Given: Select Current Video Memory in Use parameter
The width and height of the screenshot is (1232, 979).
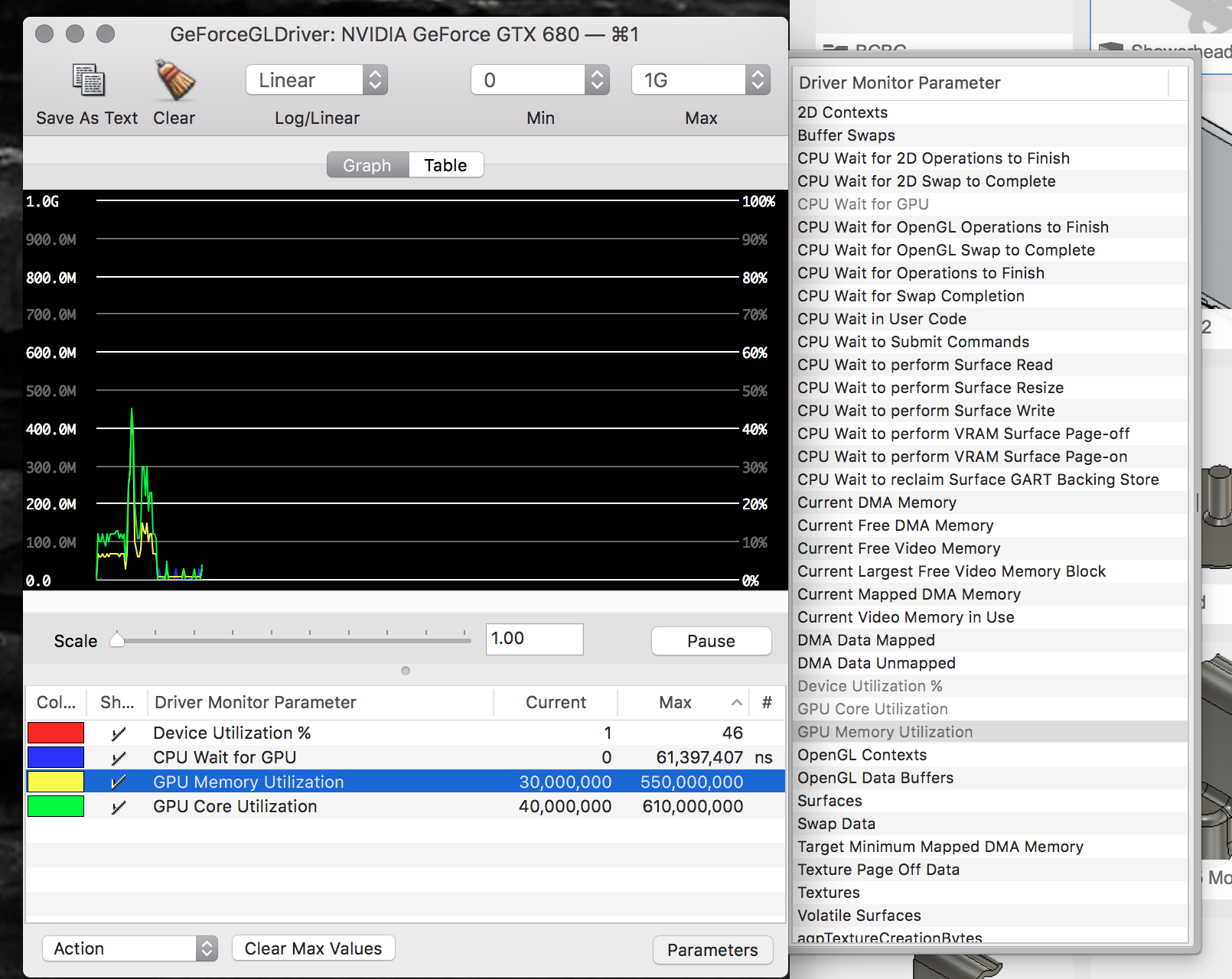Looking at the screenshot, I should click(x=990, y=617).
